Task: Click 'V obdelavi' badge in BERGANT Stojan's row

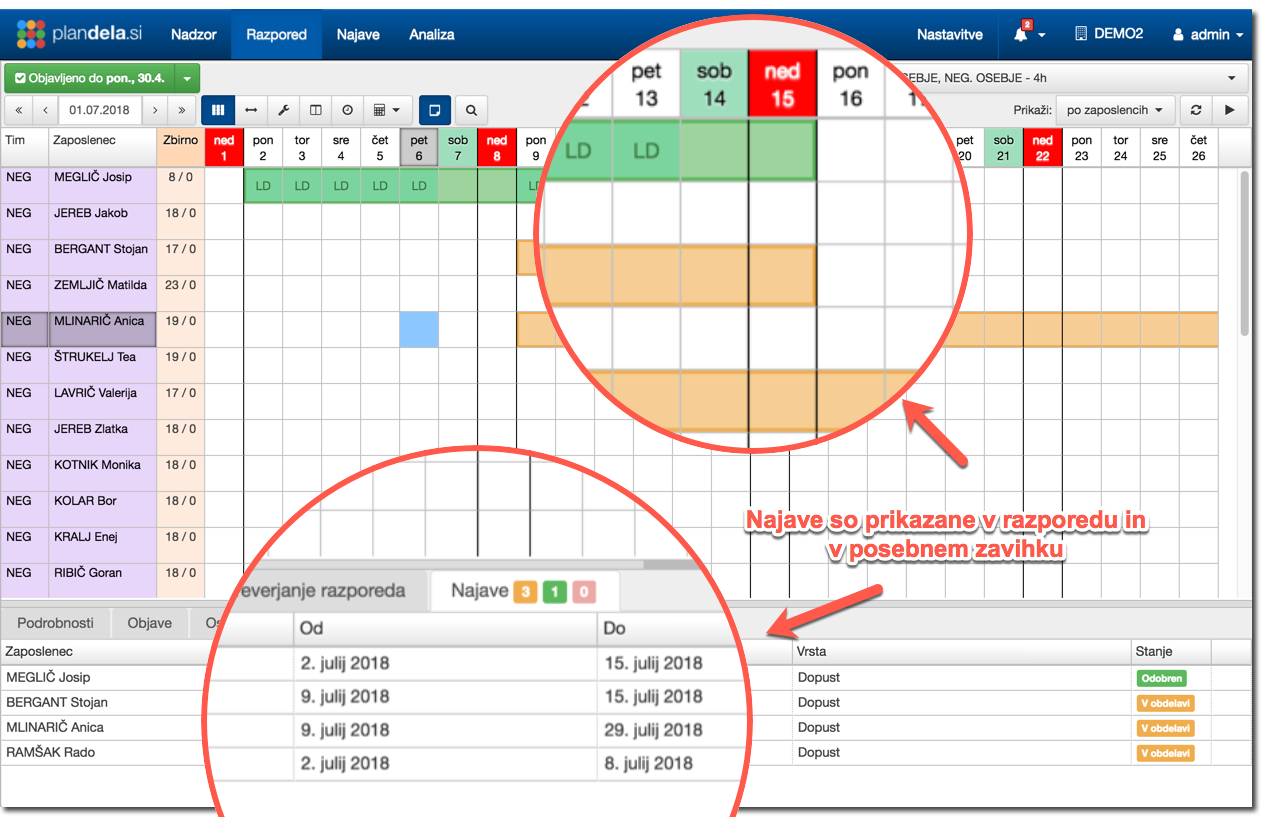Action: (x=1165, y=702)
